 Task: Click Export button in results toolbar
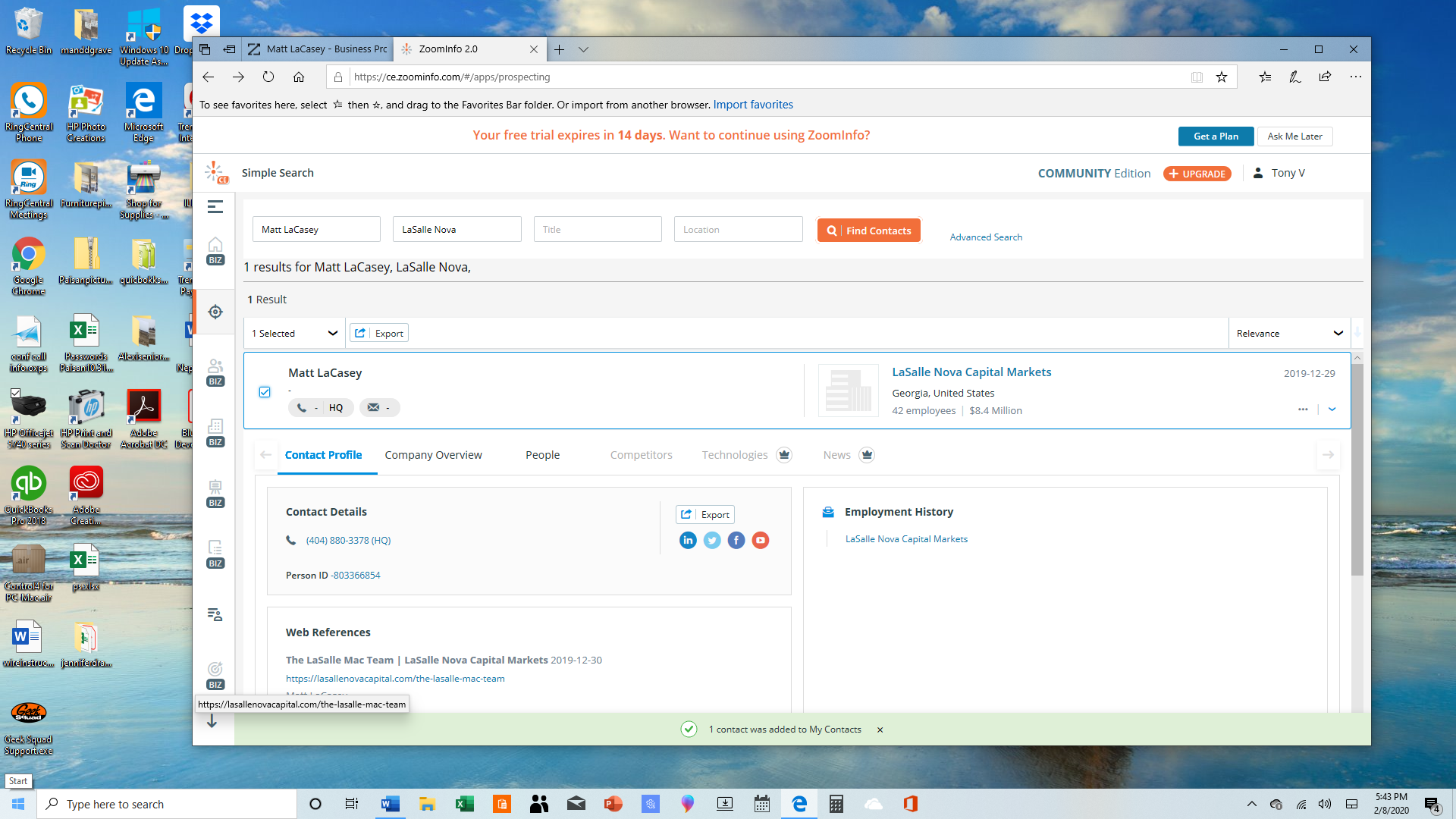379,334
